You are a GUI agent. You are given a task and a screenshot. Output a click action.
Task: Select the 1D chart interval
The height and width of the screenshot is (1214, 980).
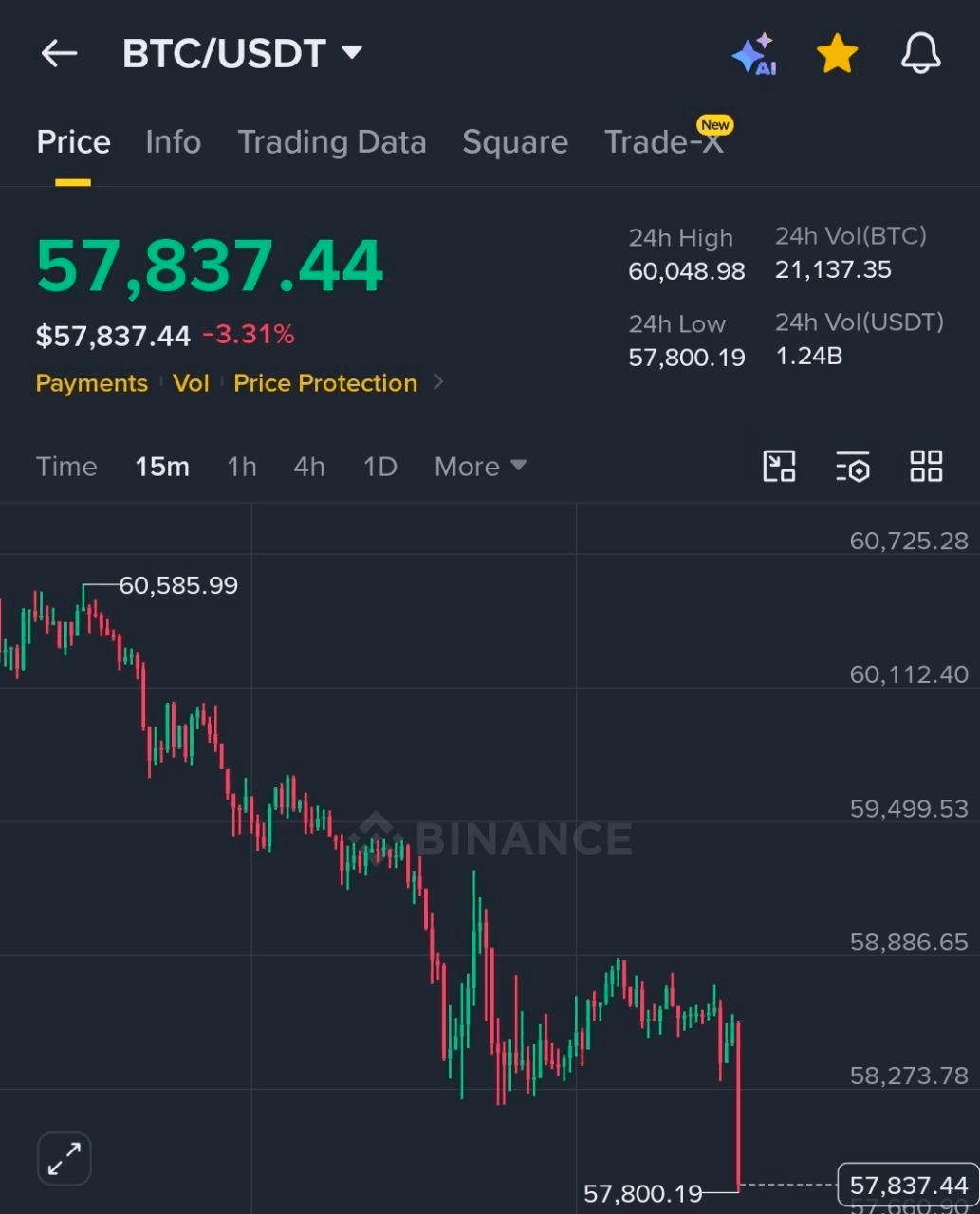pos(380,467)
